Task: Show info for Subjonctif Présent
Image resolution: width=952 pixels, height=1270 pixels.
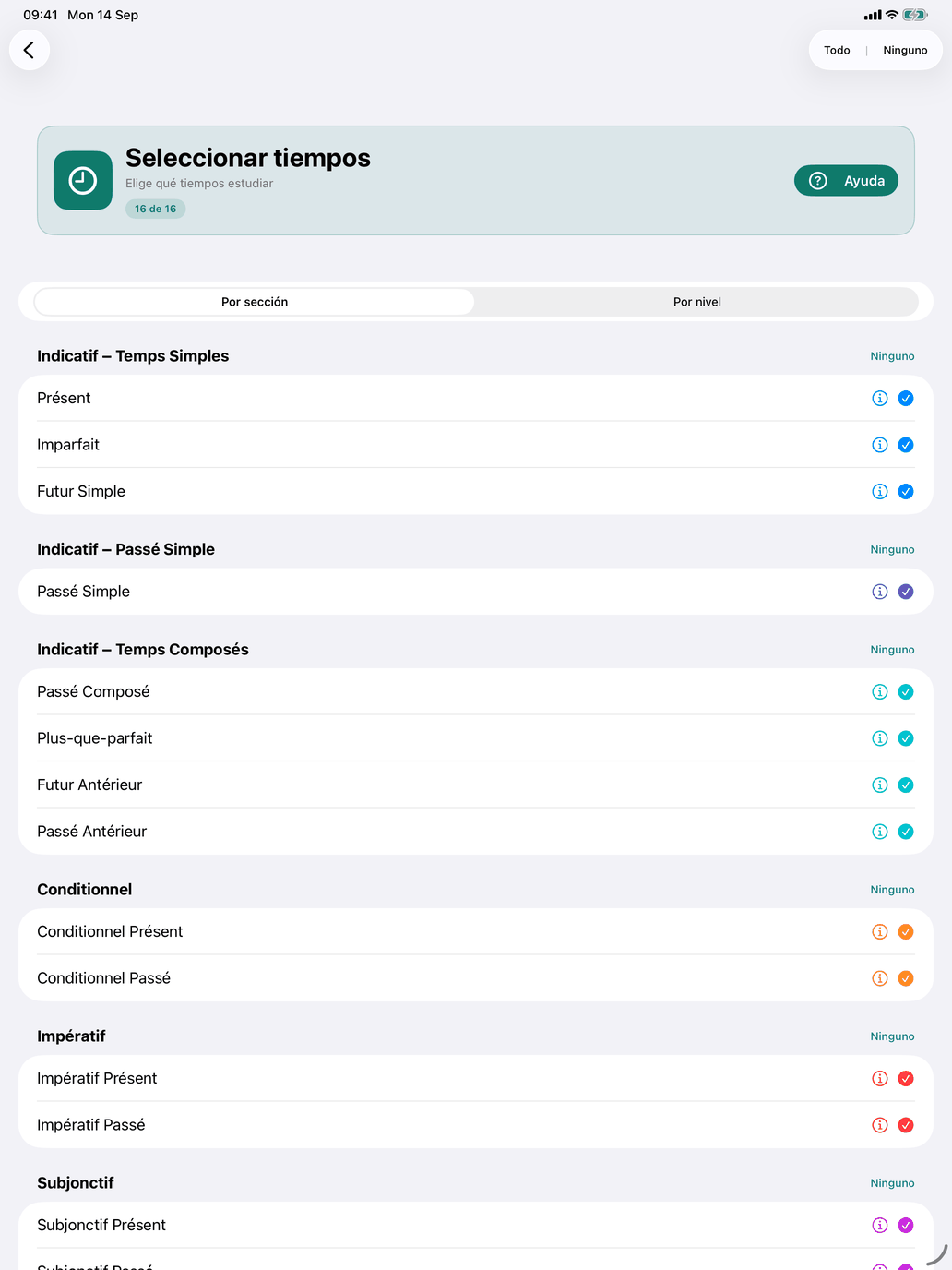Action: [880, 1225]
